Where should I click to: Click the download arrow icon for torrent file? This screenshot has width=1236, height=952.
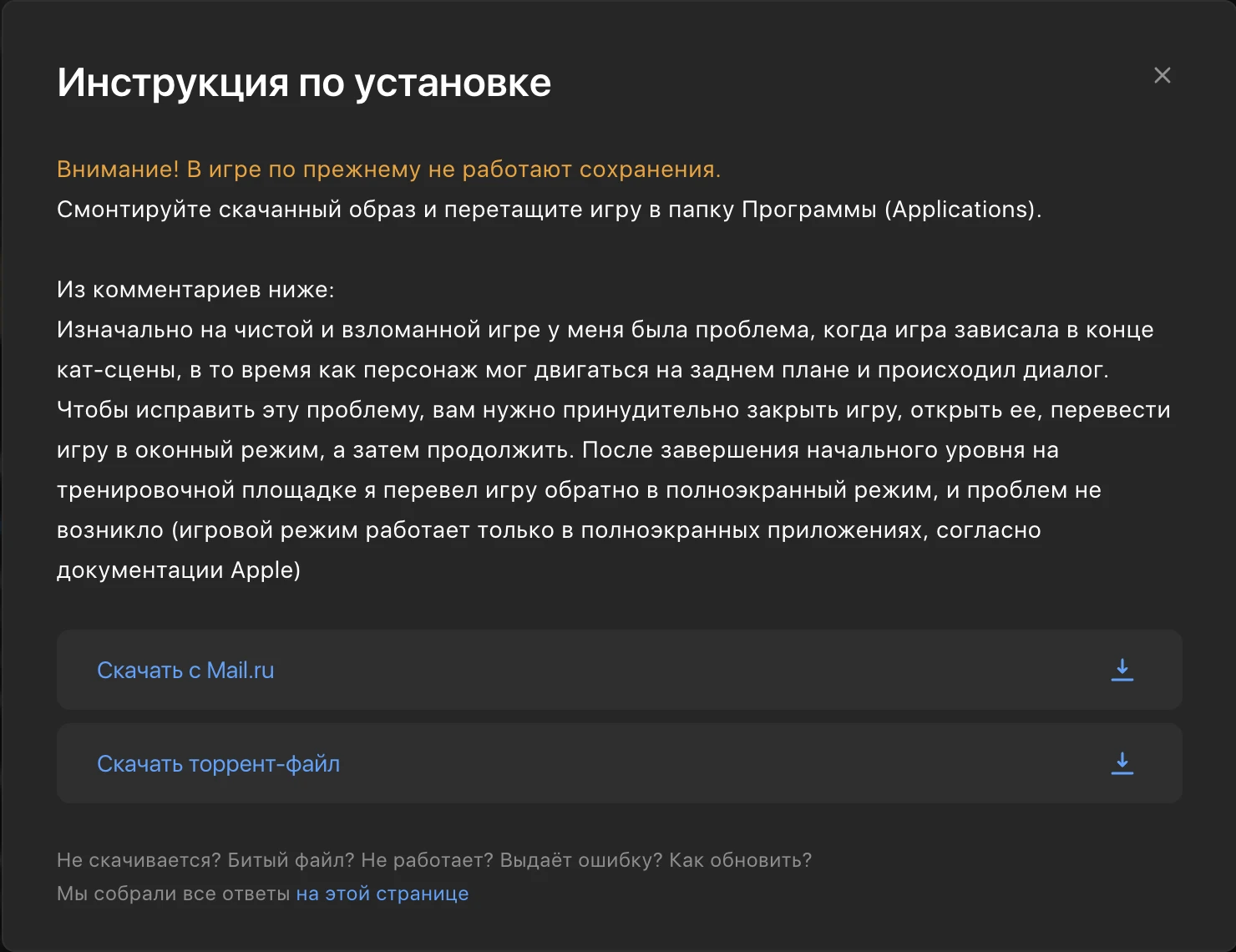pyautogui.click(x=1122, y=763)
